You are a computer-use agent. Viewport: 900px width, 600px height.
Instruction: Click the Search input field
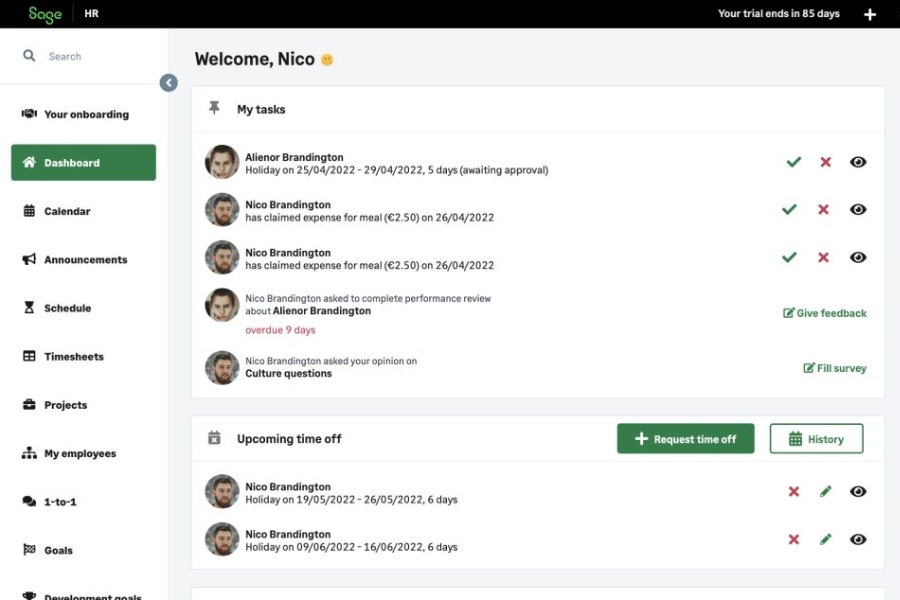(x=95, y=57)
